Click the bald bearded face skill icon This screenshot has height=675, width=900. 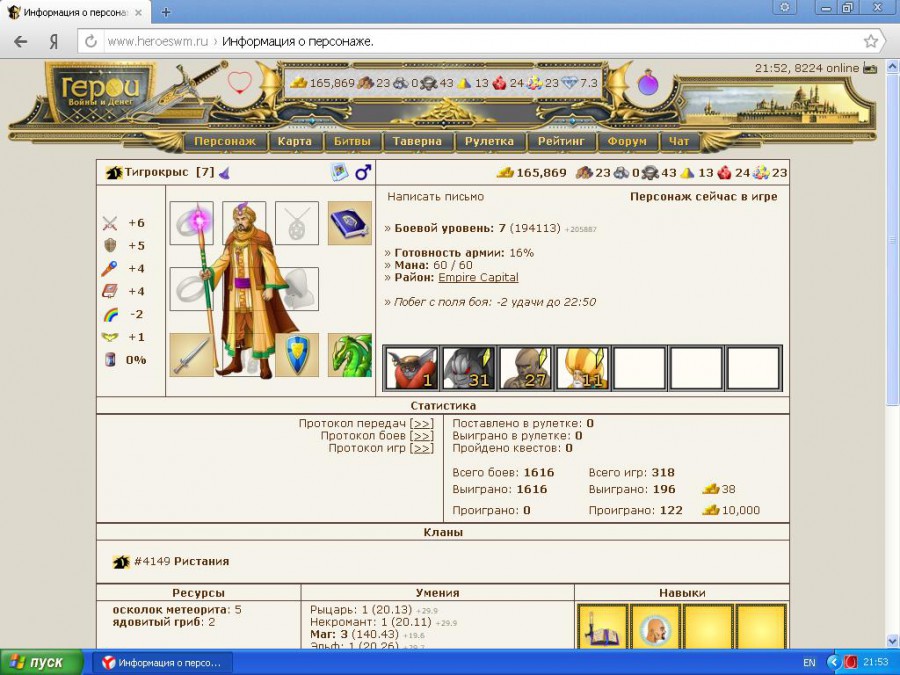[x=655, y=627]
